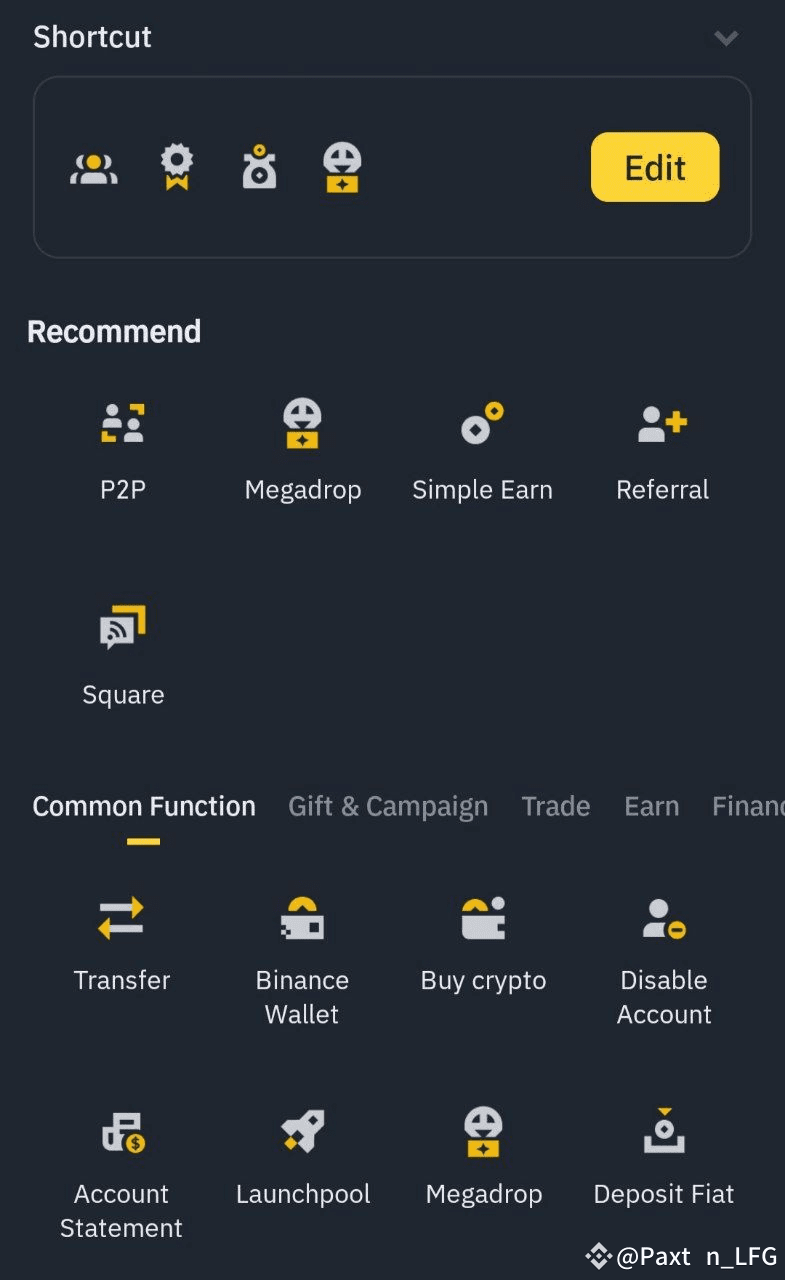Tap the Transfer arrows icon
The height and width of the screenshot is (1280, 785).
coord(122,918)
